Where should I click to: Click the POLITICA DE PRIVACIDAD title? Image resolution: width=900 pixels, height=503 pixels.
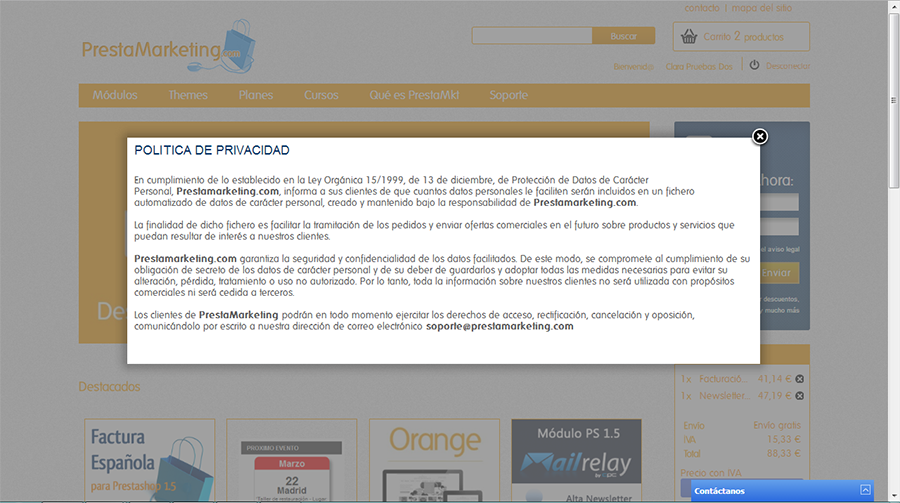[x=212, y=150]
